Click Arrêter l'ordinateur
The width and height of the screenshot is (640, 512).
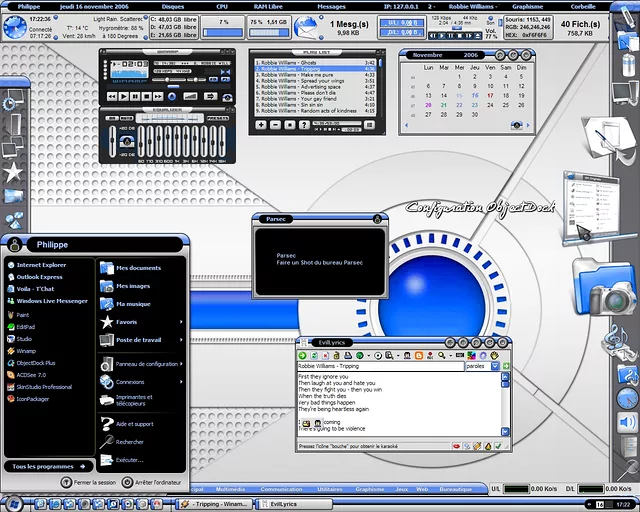(152, 482)
